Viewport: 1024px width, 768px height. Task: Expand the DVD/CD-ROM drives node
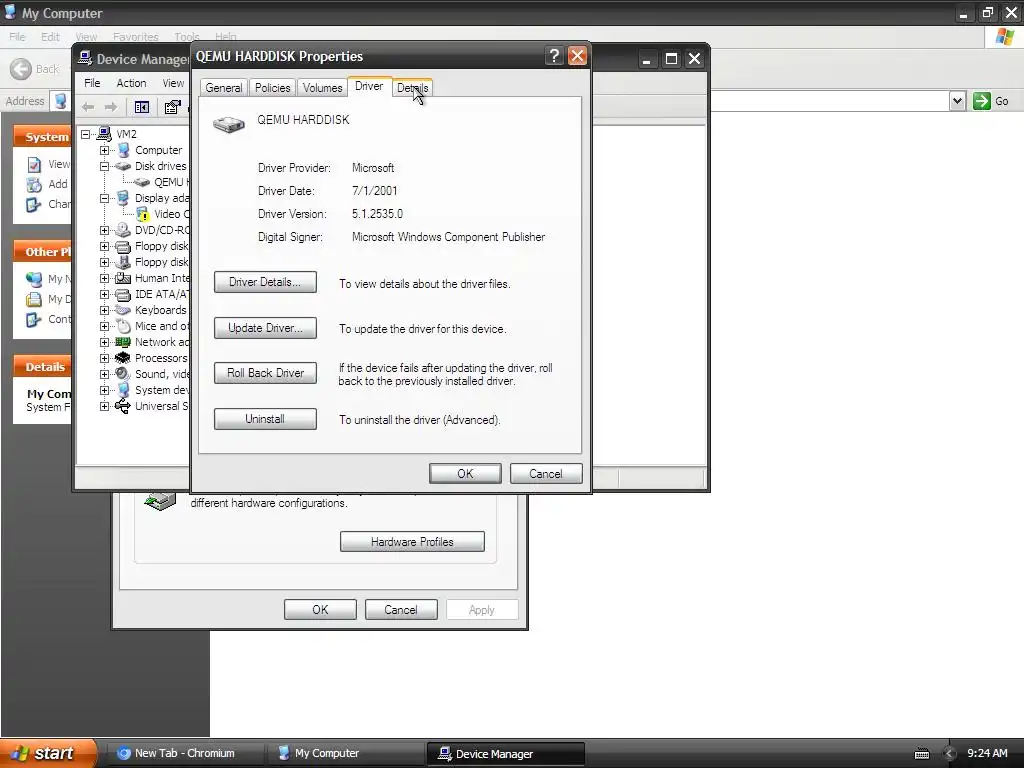coord(104,231)
